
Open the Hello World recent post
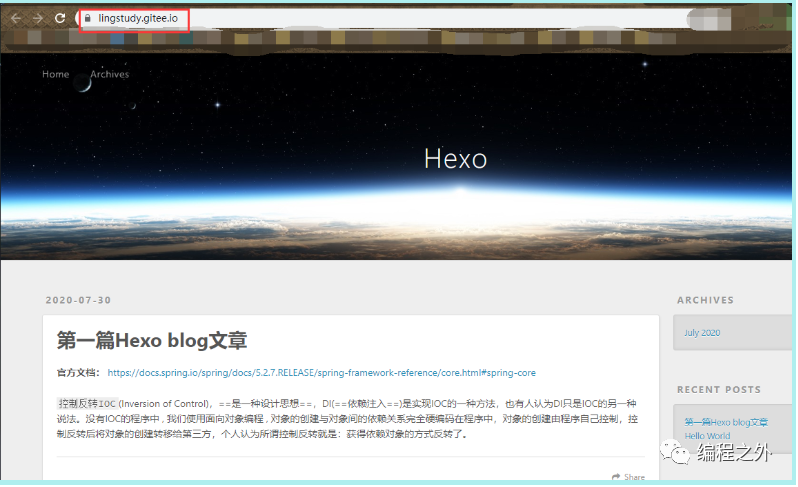click(x=707, y=436)
